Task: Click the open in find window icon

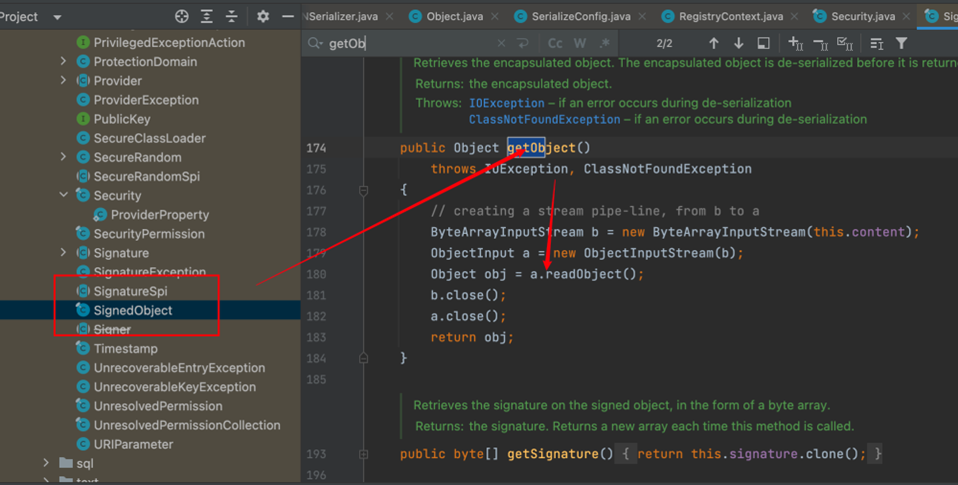Action: click(764, 43)
